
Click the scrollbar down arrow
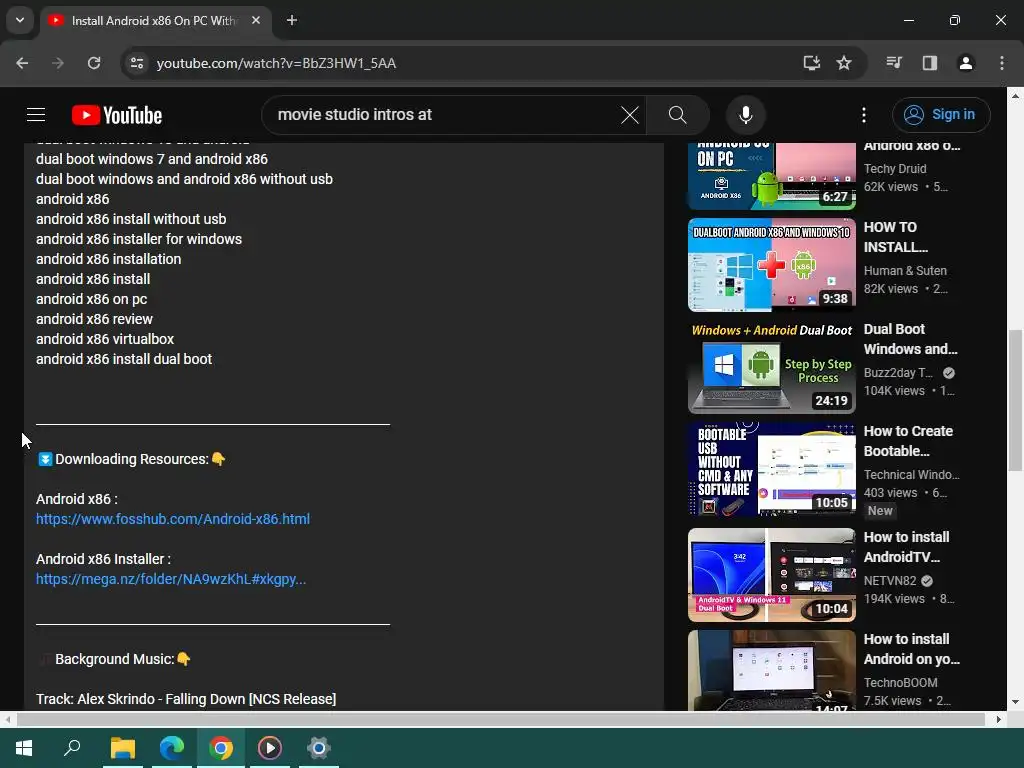point(1015,703)
